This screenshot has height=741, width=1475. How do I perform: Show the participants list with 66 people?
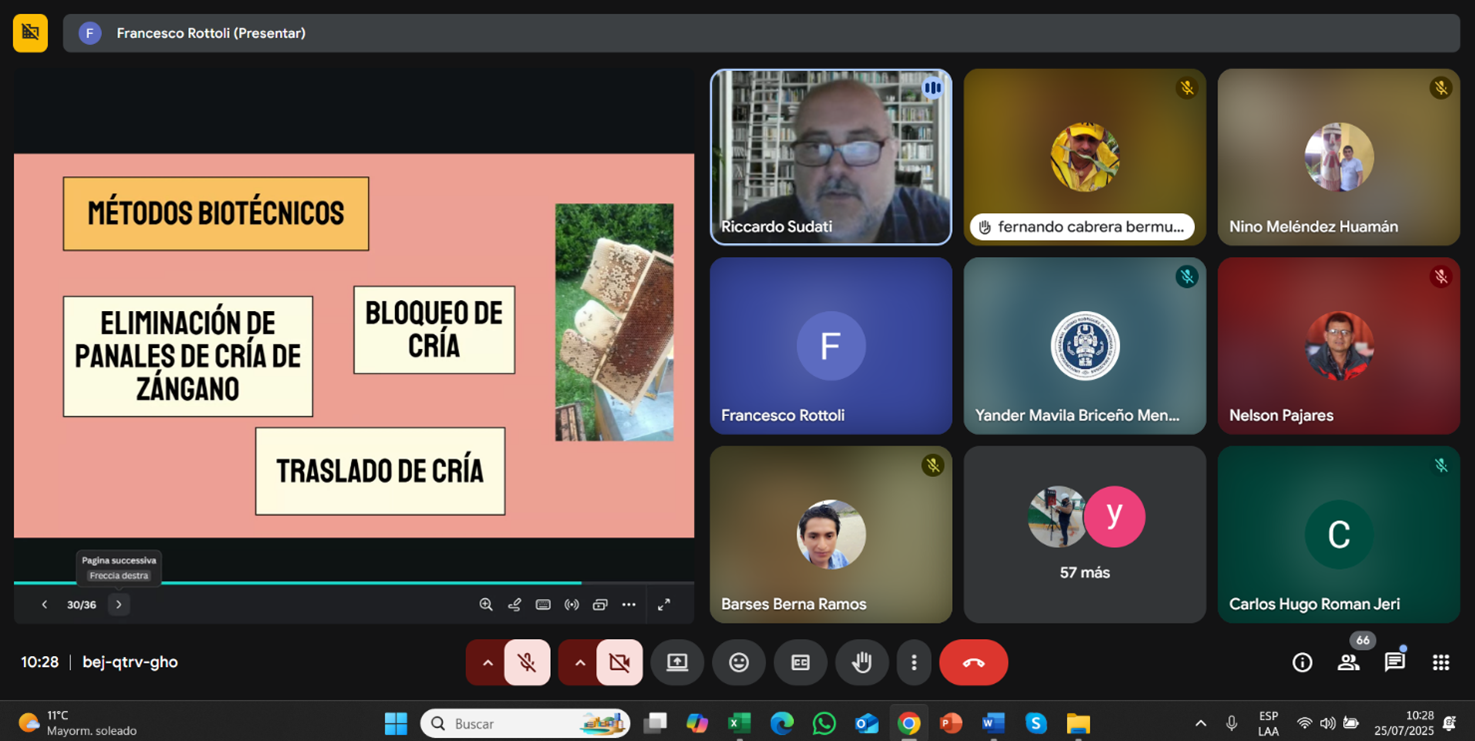(1348, 662)
